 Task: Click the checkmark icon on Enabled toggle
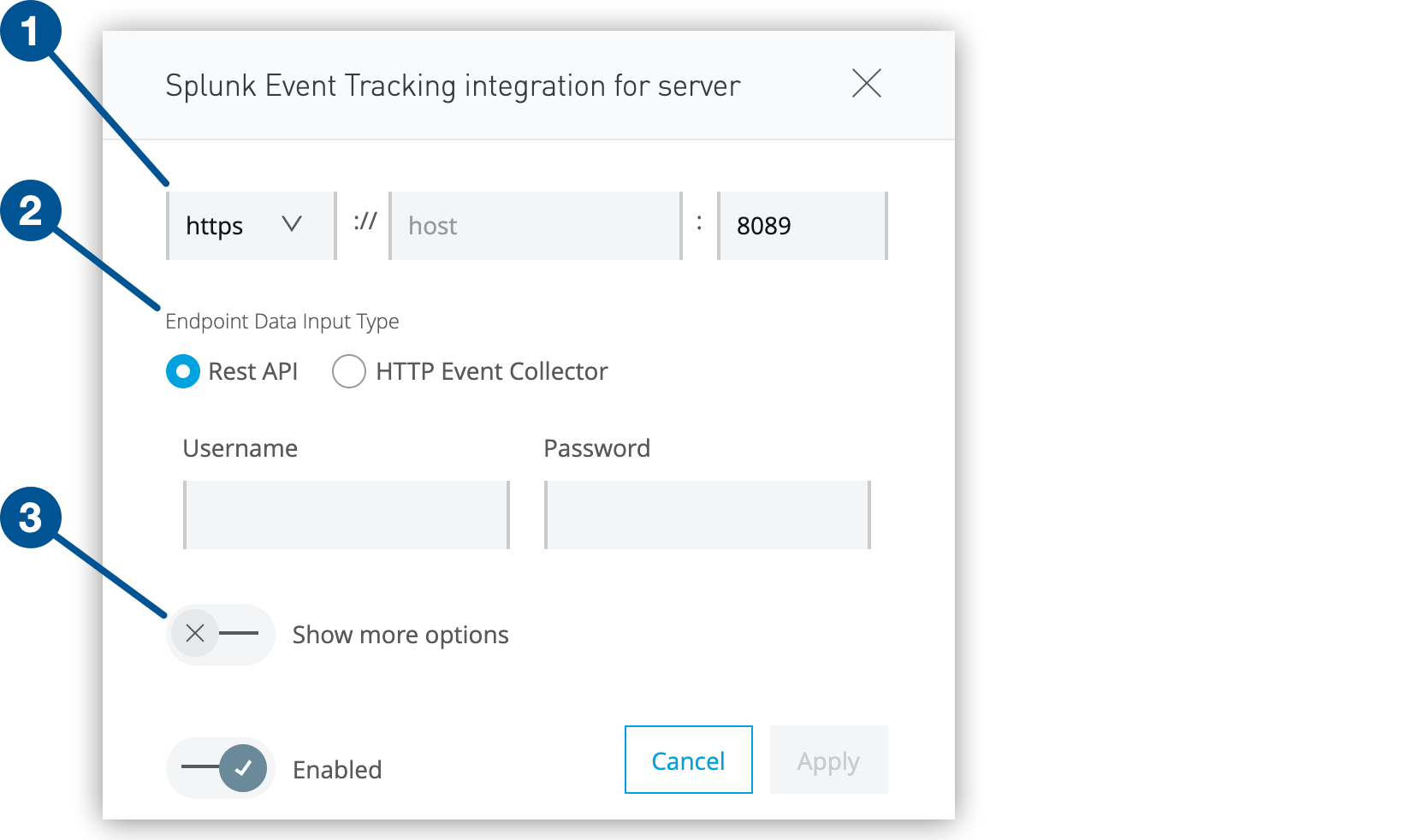tap(243, 768)
